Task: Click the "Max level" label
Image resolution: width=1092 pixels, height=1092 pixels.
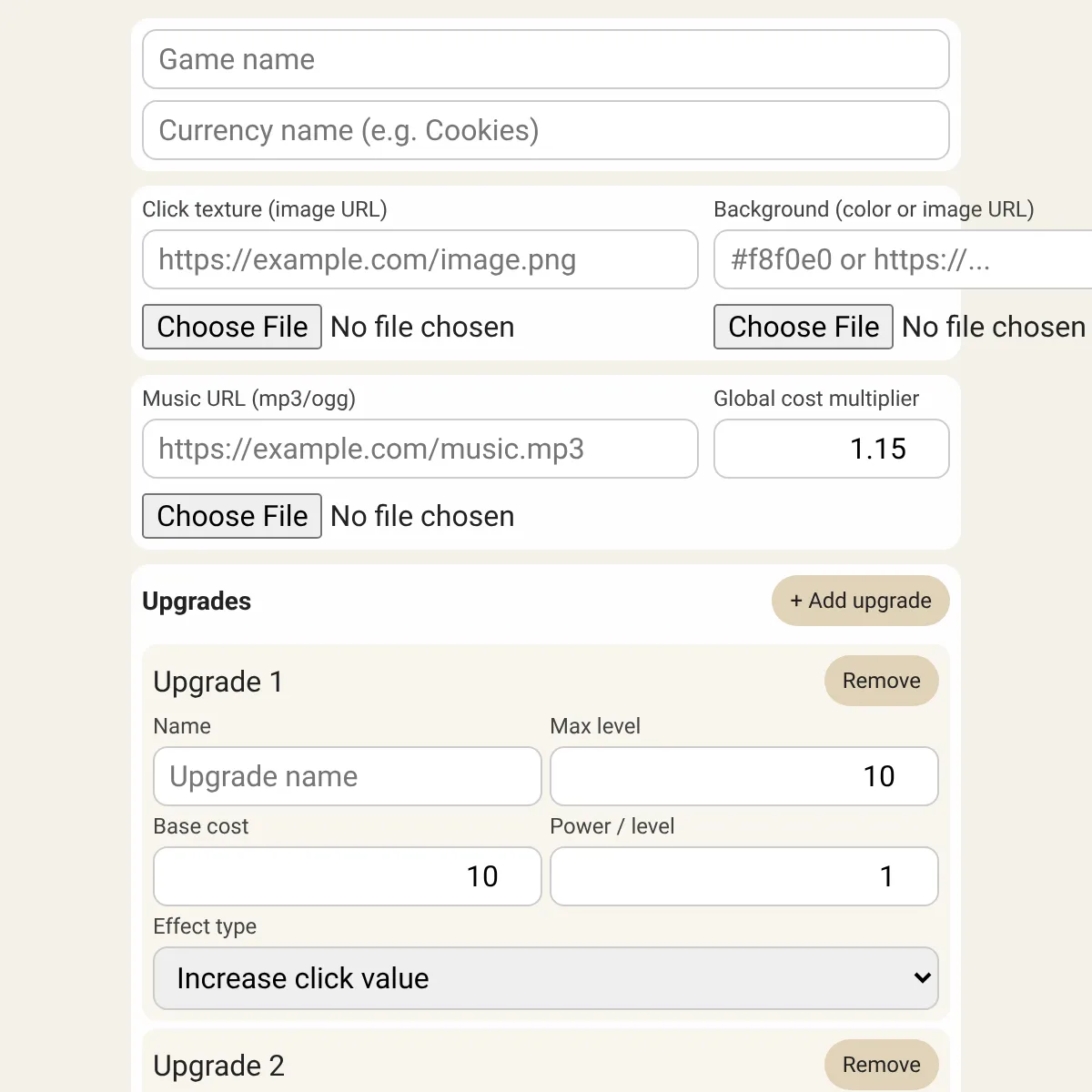Action: pyautogui.click(x=595, y=726)
